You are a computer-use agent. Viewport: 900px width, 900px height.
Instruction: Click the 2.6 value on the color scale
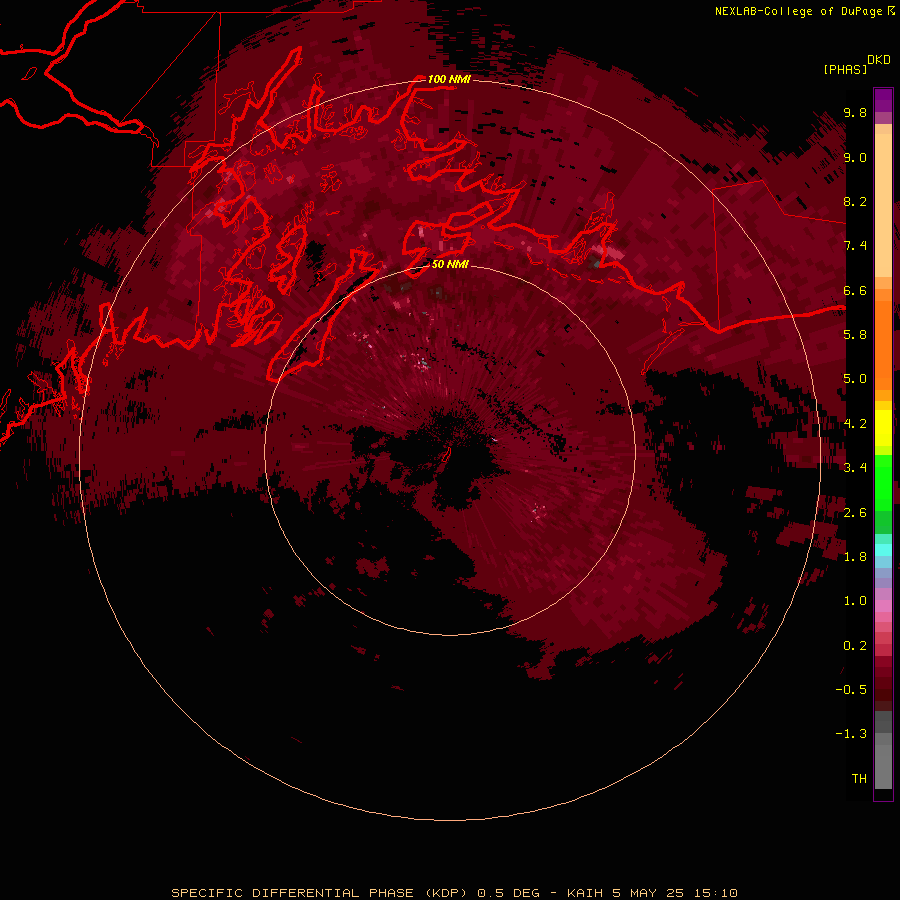(855, 512)
